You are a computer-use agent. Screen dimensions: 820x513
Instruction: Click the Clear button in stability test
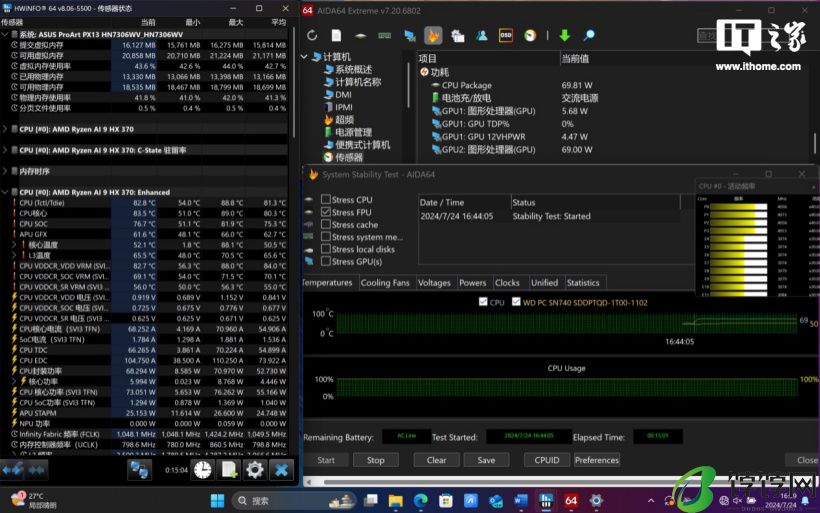coord(436,460)
